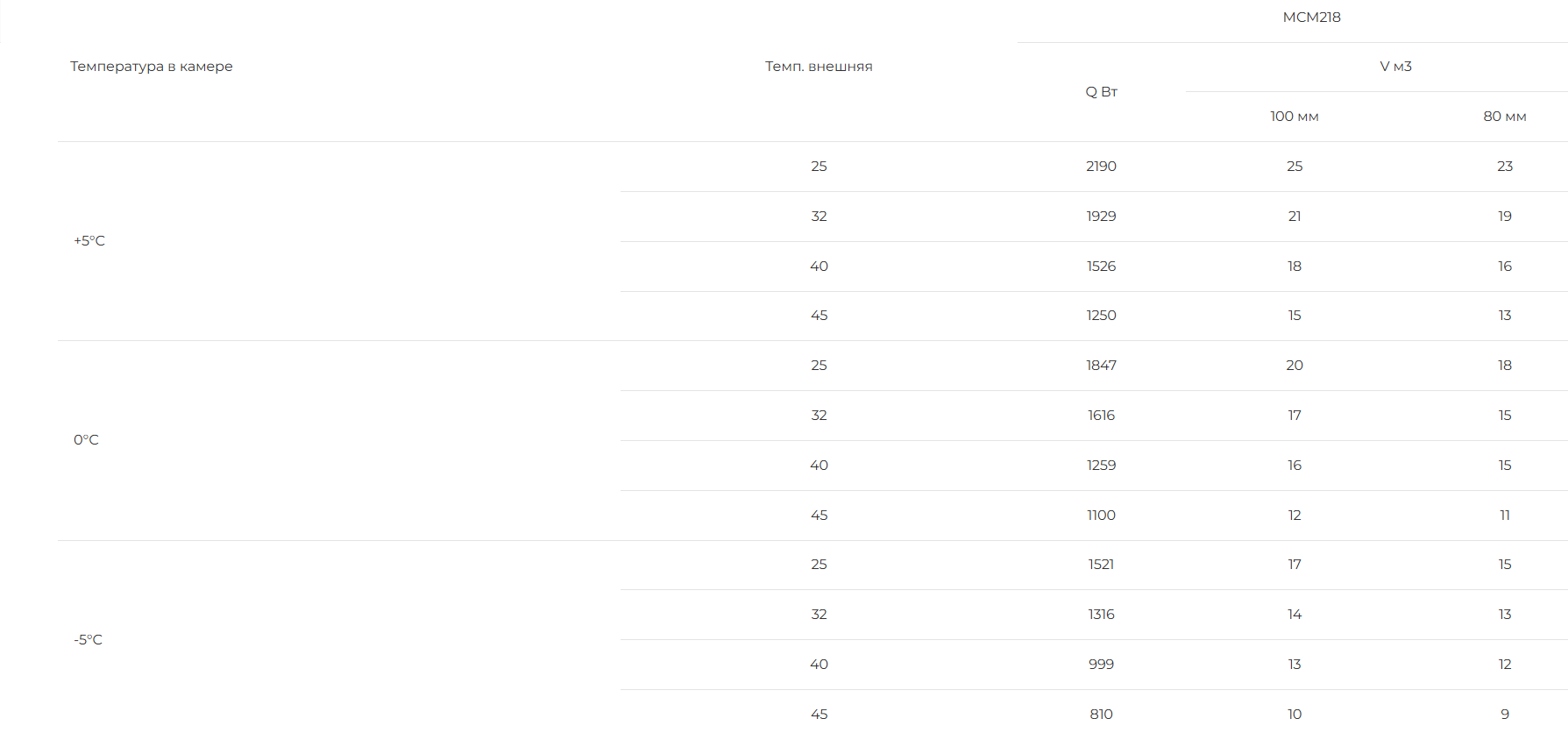This screenshot has width=1568, height=733.
Task: Select the 'Температура в камере' header
Action: 152,67
